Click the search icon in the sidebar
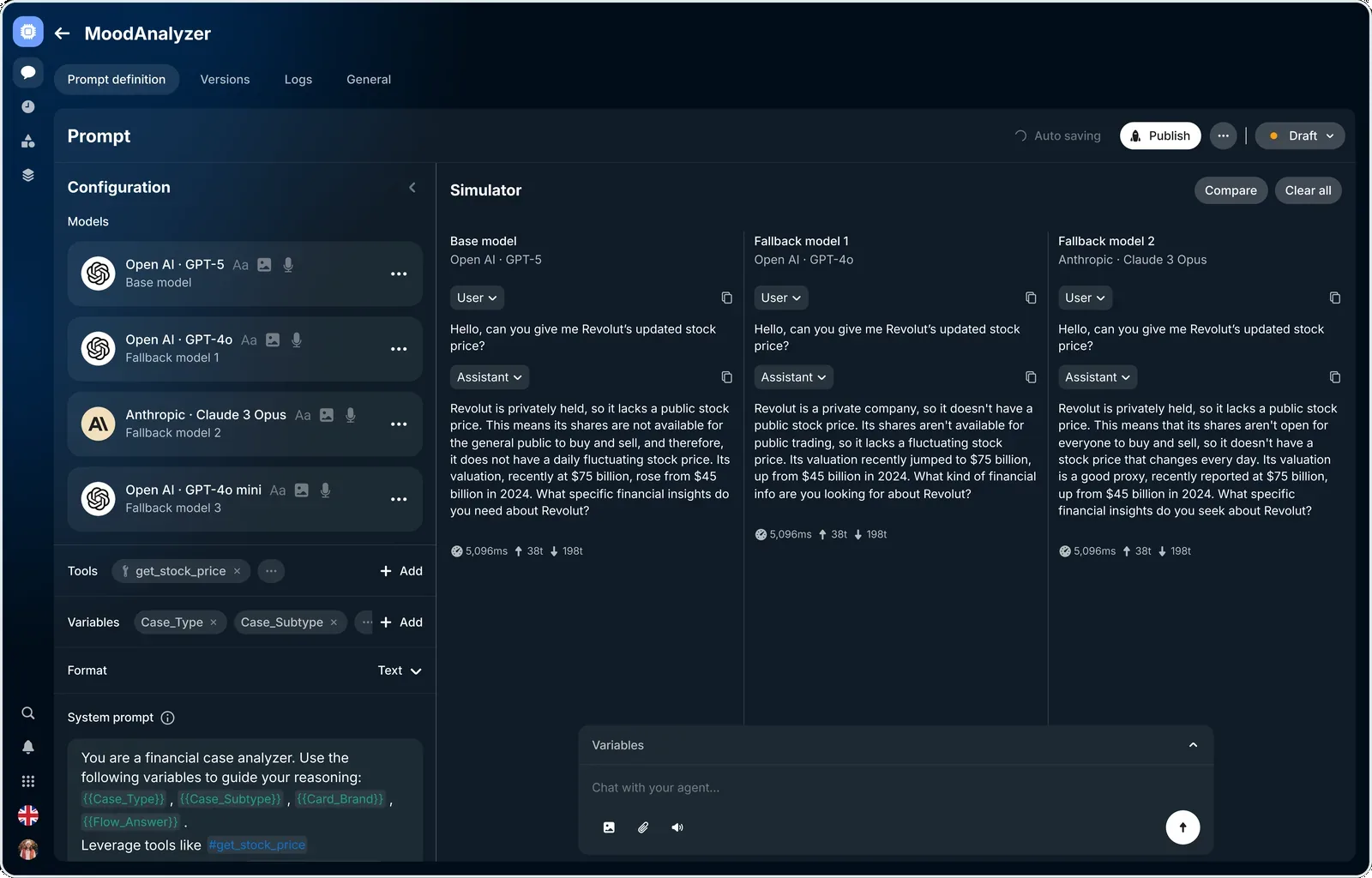 coord(28,713)
